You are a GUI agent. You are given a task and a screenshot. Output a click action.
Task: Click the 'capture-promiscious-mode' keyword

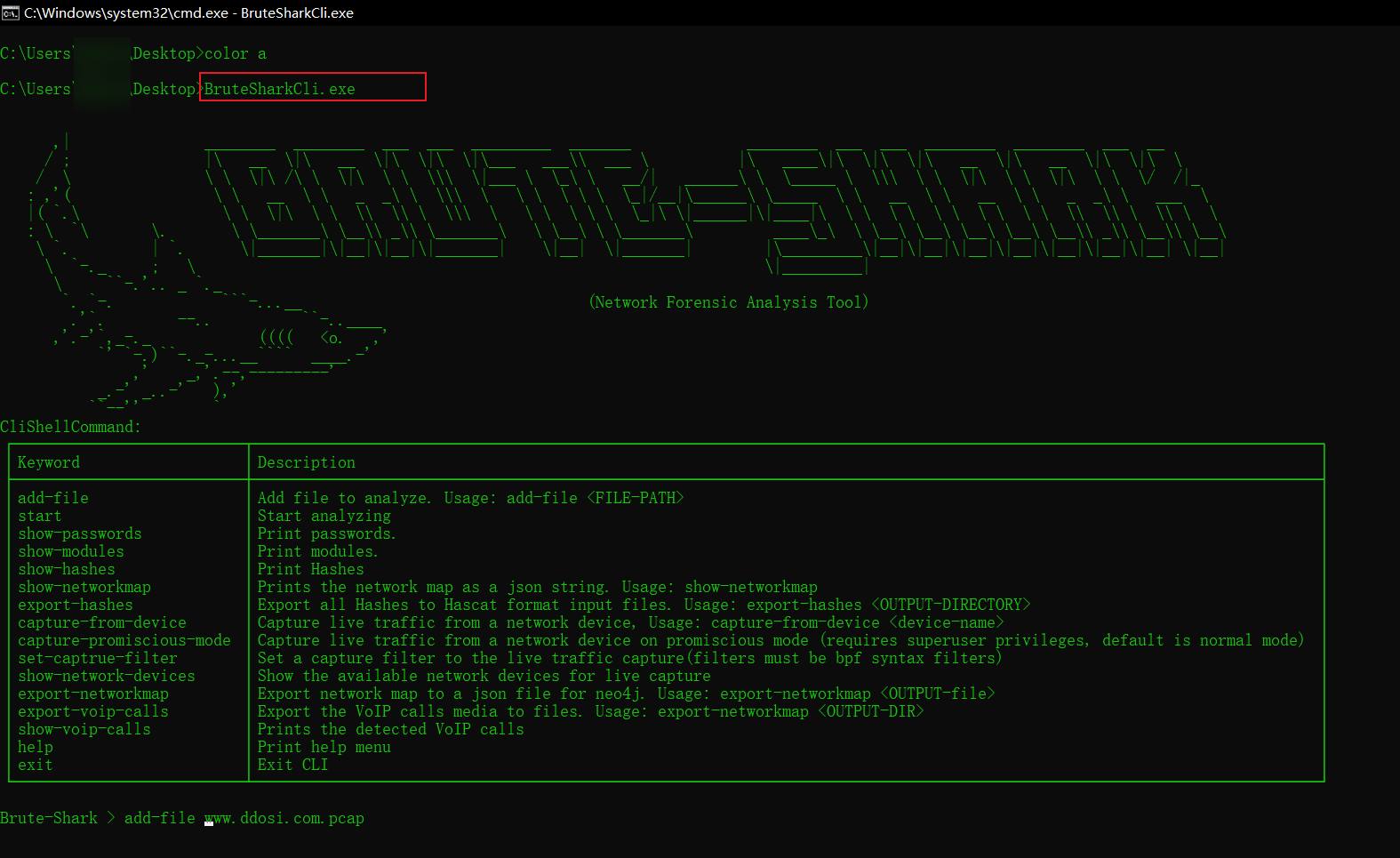(124, 640)
